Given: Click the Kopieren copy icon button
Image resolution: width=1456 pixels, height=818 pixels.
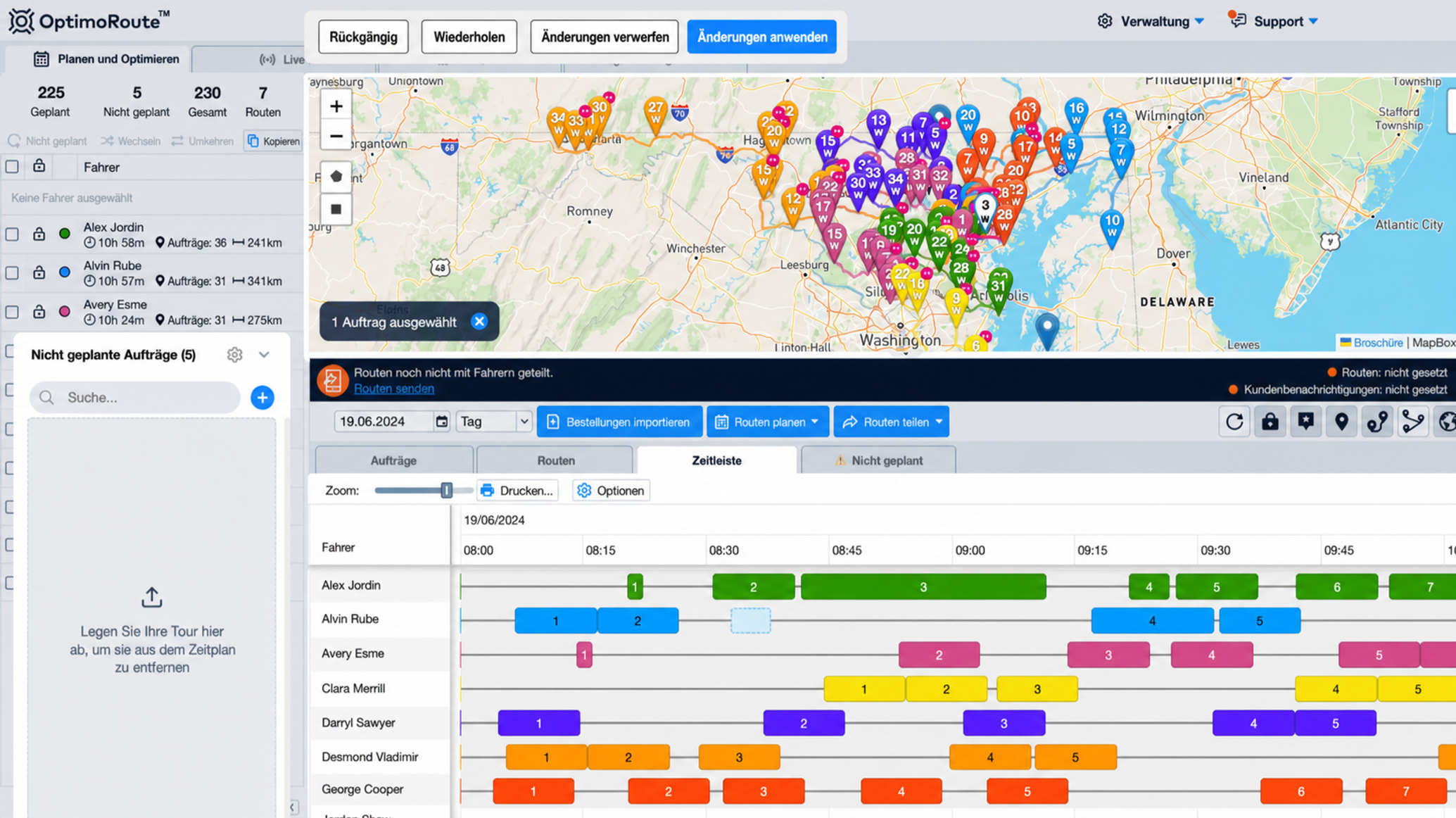Looking at the screenshot, I should 273,141.
